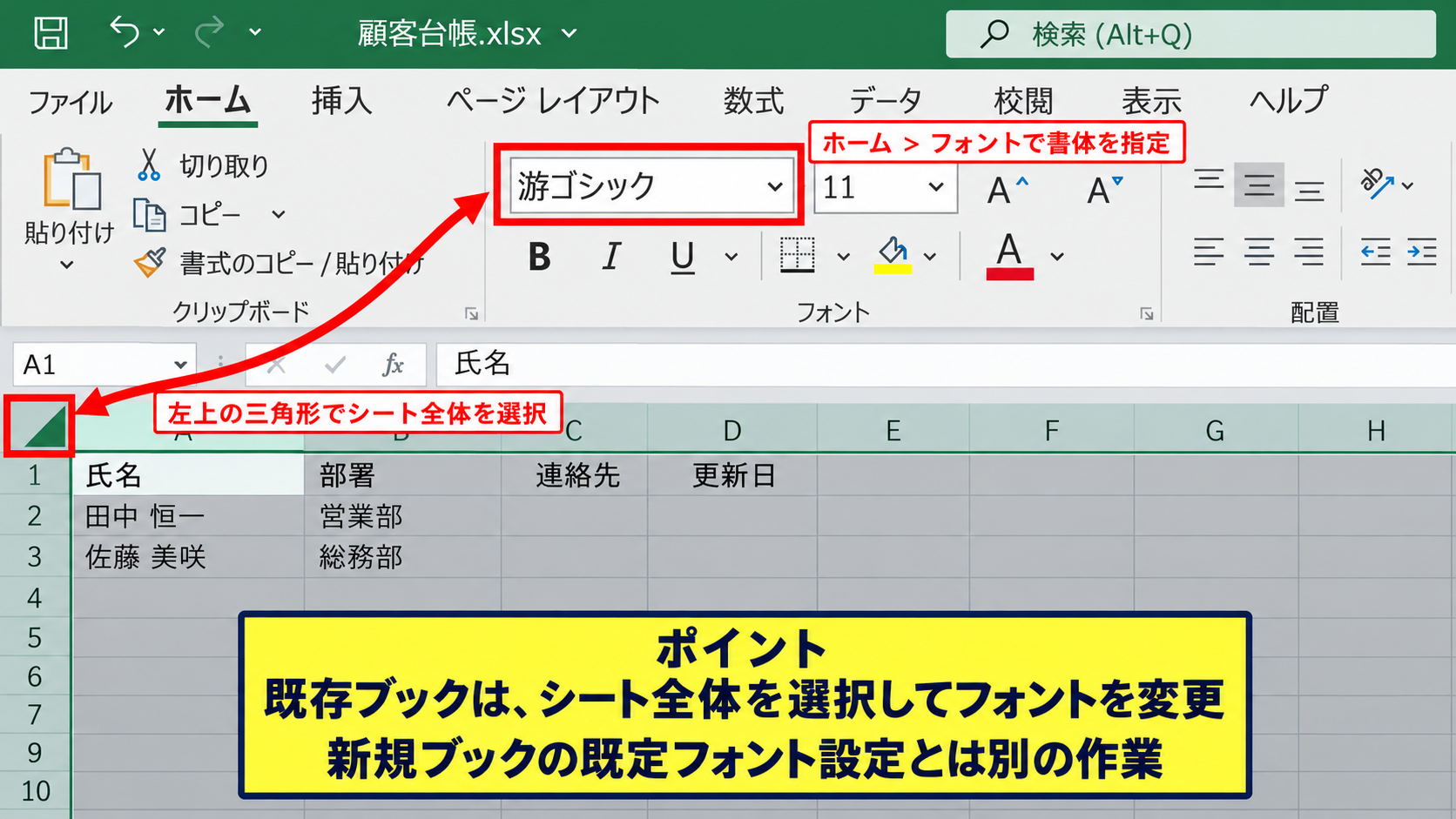The height and width of the screenshot is (819, 1456).
Task: Expand the Copy options arrow
Action: coord(279,214)
